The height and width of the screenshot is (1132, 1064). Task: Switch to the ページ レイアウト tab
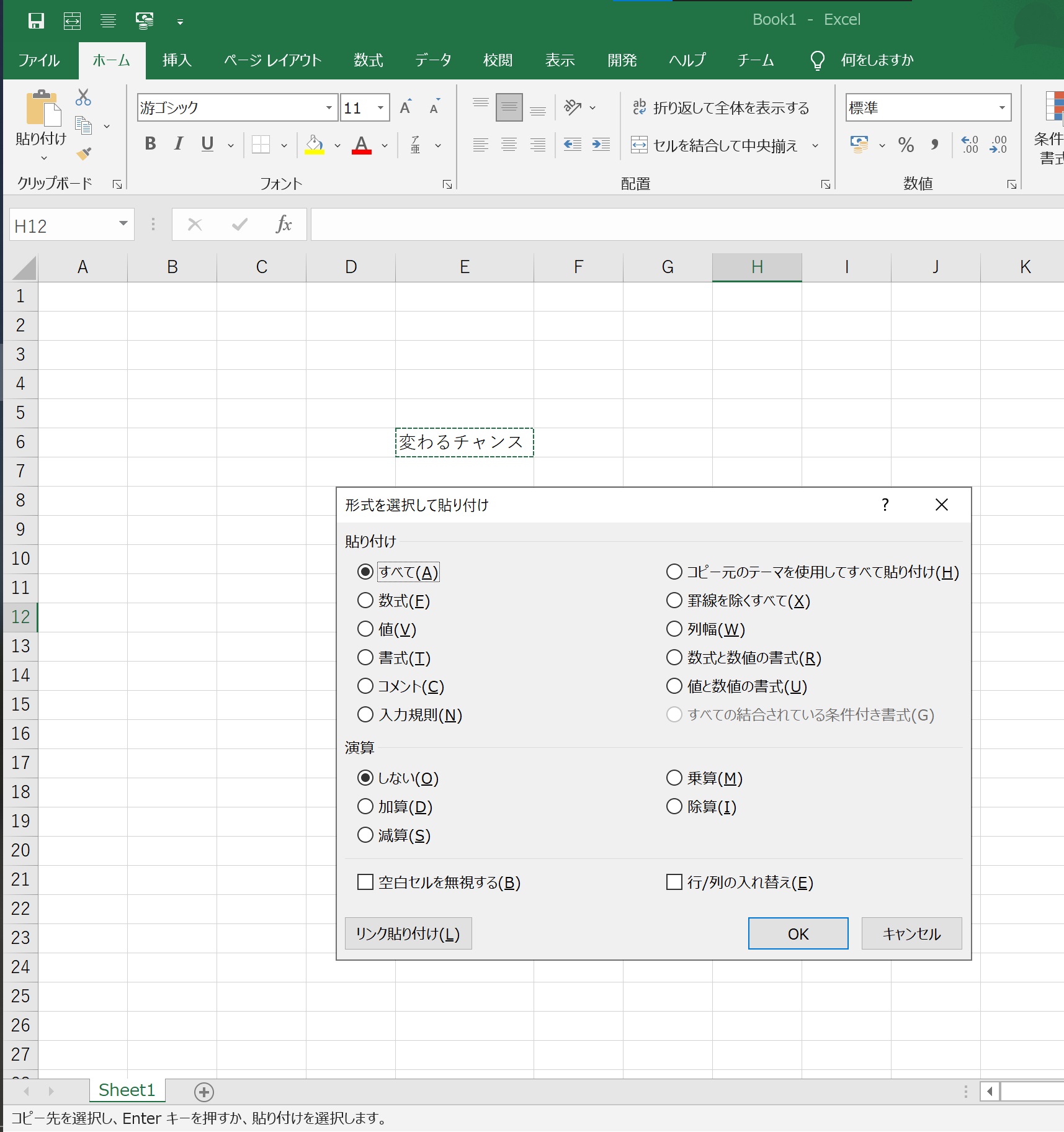[273, 60]
